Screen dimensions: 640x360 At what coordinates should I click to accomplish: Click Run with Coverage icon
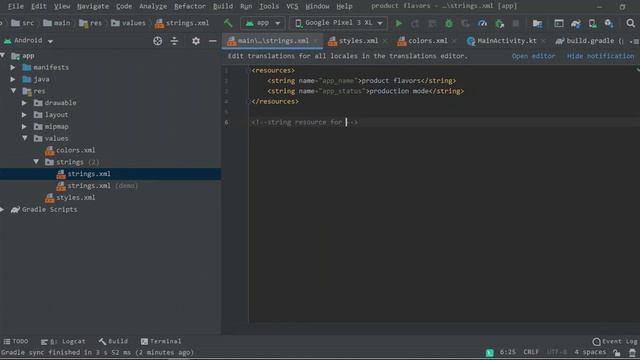pos(465,24)
